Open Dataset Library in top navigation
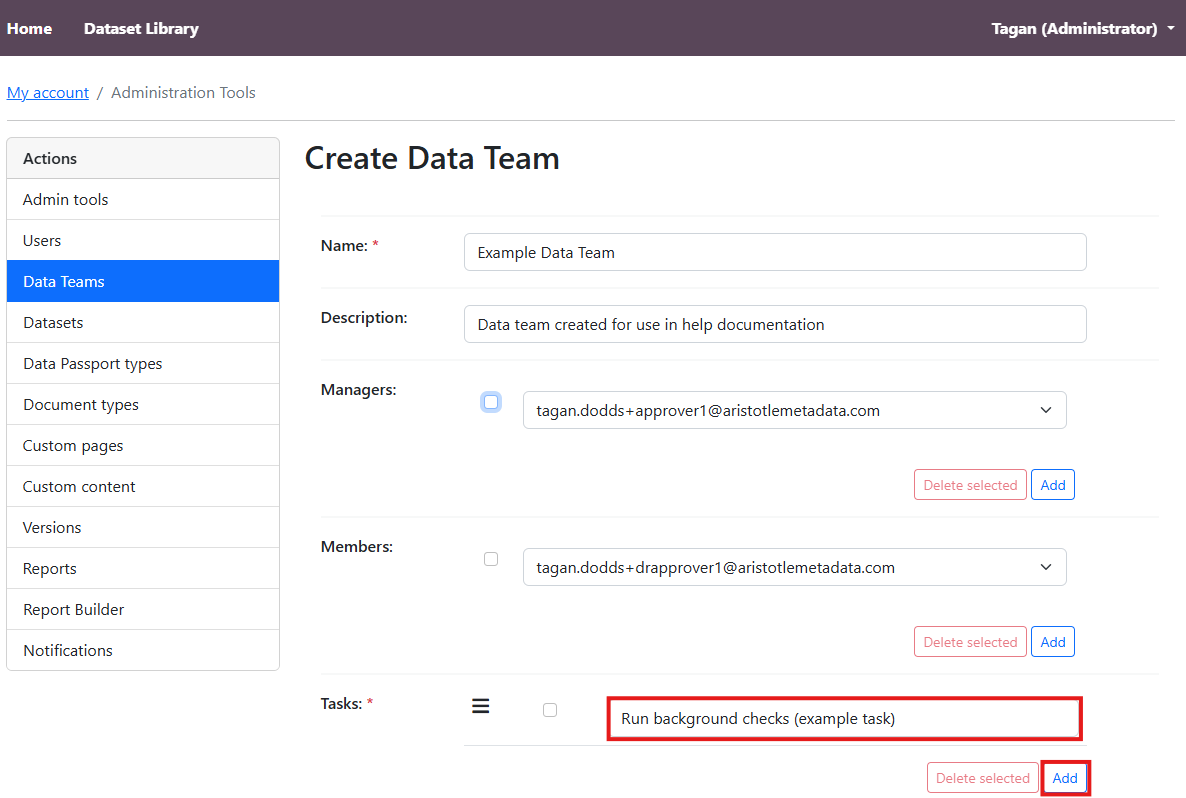This screenshot has height=798, width=1186. (x=141, y=28)
